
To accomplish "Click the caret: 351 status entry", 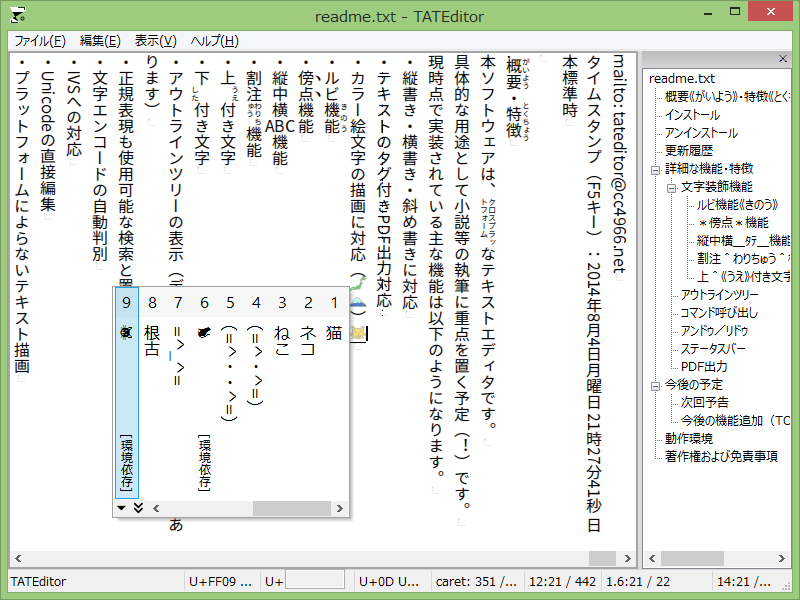I will click(x=476, y=582).
